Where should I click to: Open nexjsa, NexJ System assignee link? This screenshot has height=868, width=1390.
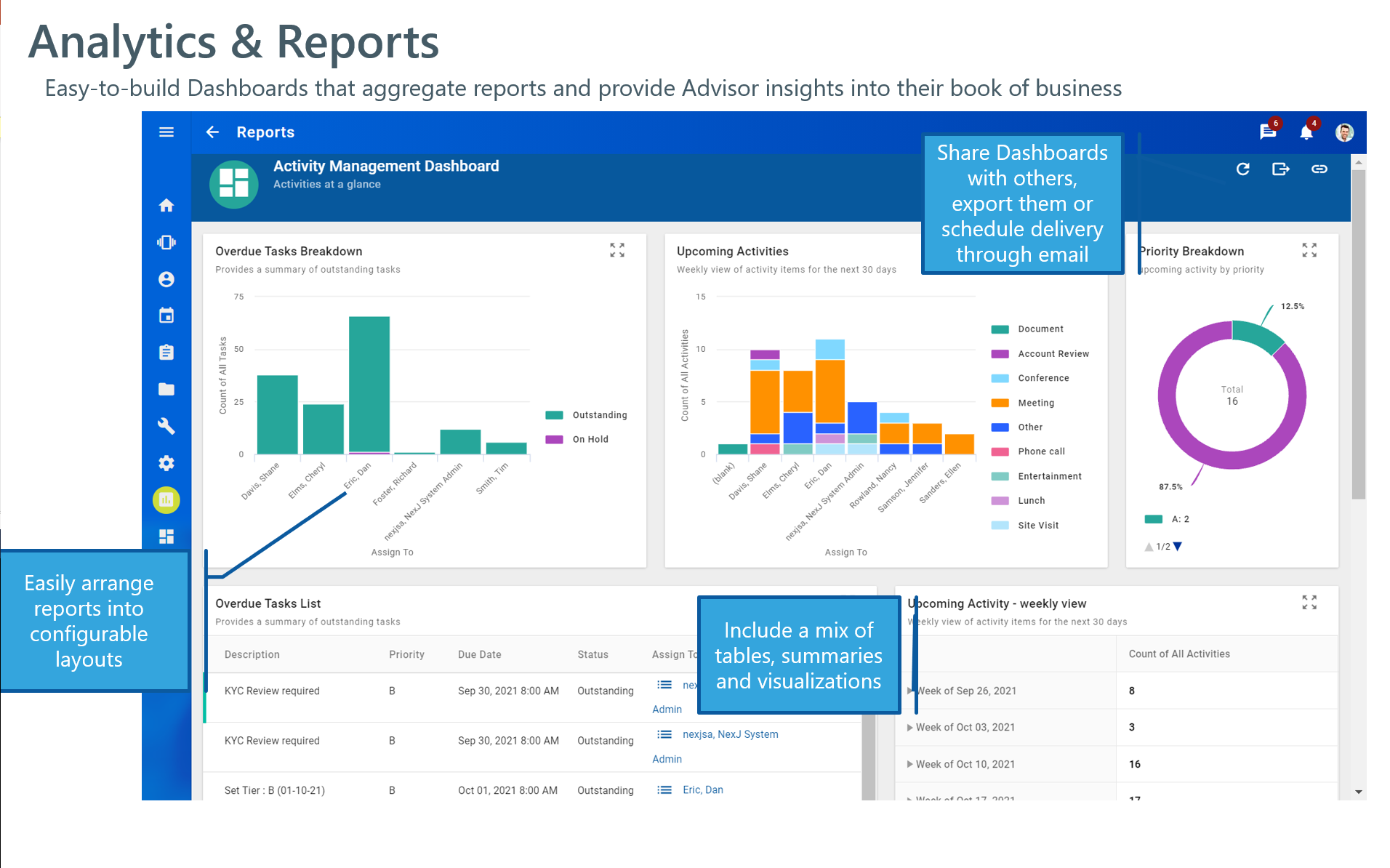pos(730,734)
